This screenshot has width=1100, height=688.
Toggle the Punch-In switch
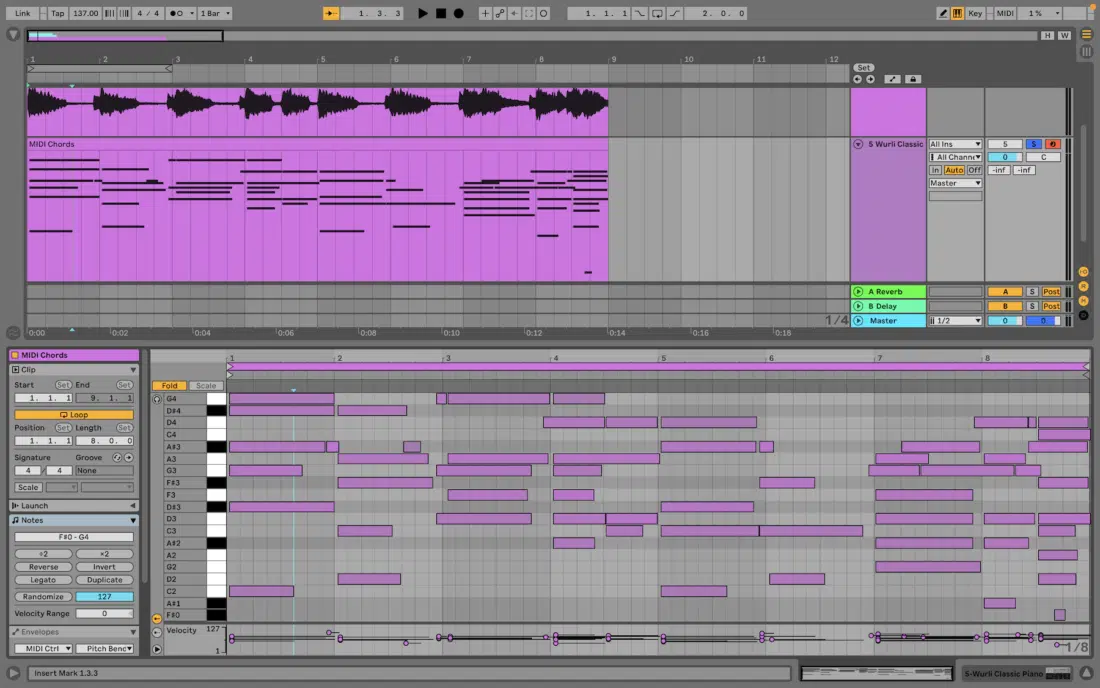coord(640,13)
